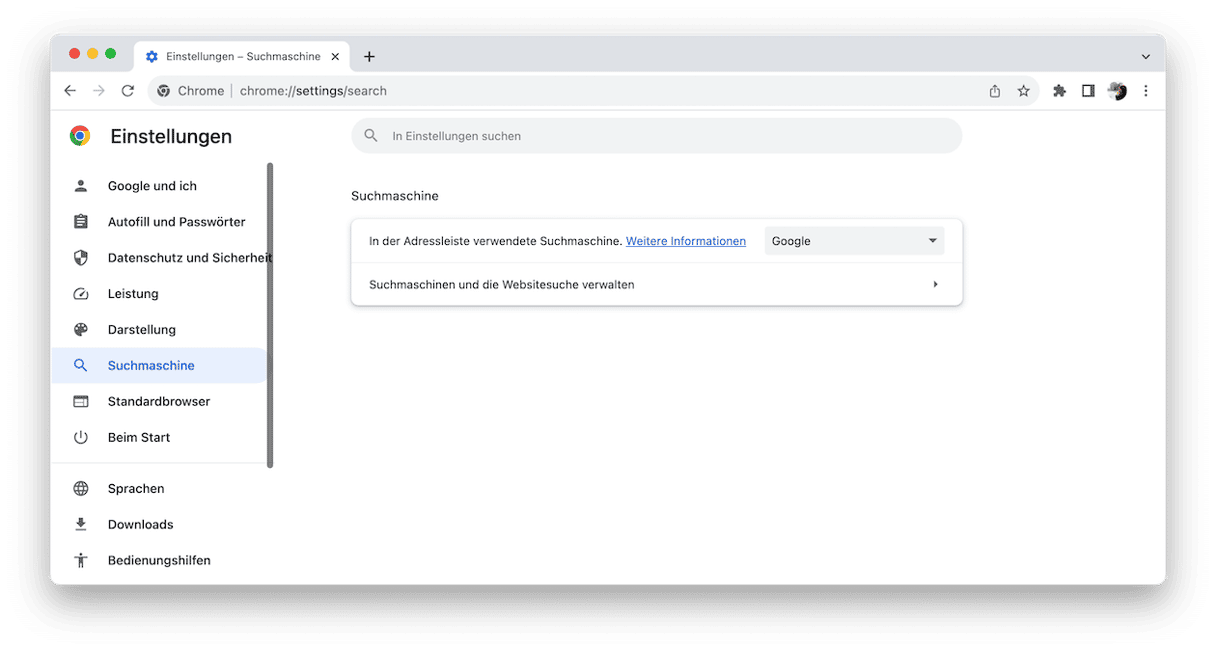Screen dimensions: 1216x651
Task: Open Darstellung settings section
Action: pyautogui.click(x=141, y=330)
